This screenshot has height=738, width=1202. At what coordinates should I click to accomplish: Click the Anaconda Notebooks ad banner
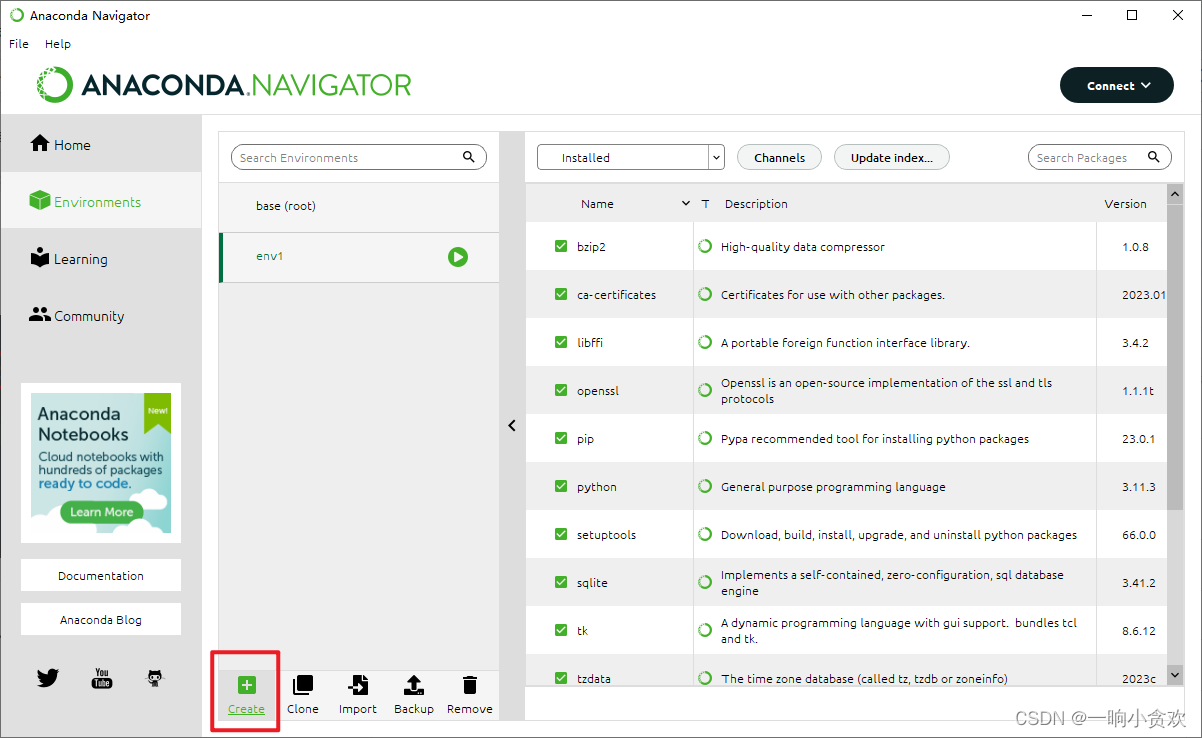[x=101, y=463]
